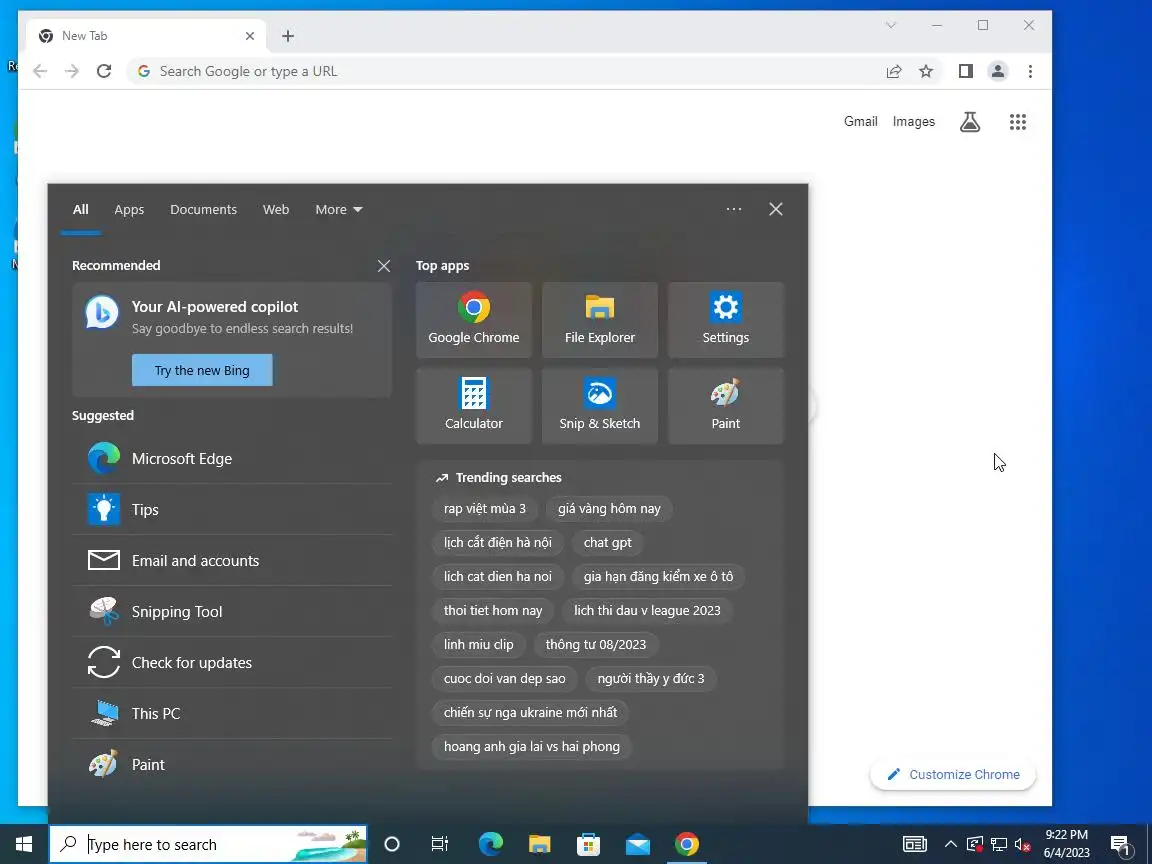The width and height of the screenshot is (1152, 864).
Task: Open Chrome tab search chevron
Action: pos(891,26)
